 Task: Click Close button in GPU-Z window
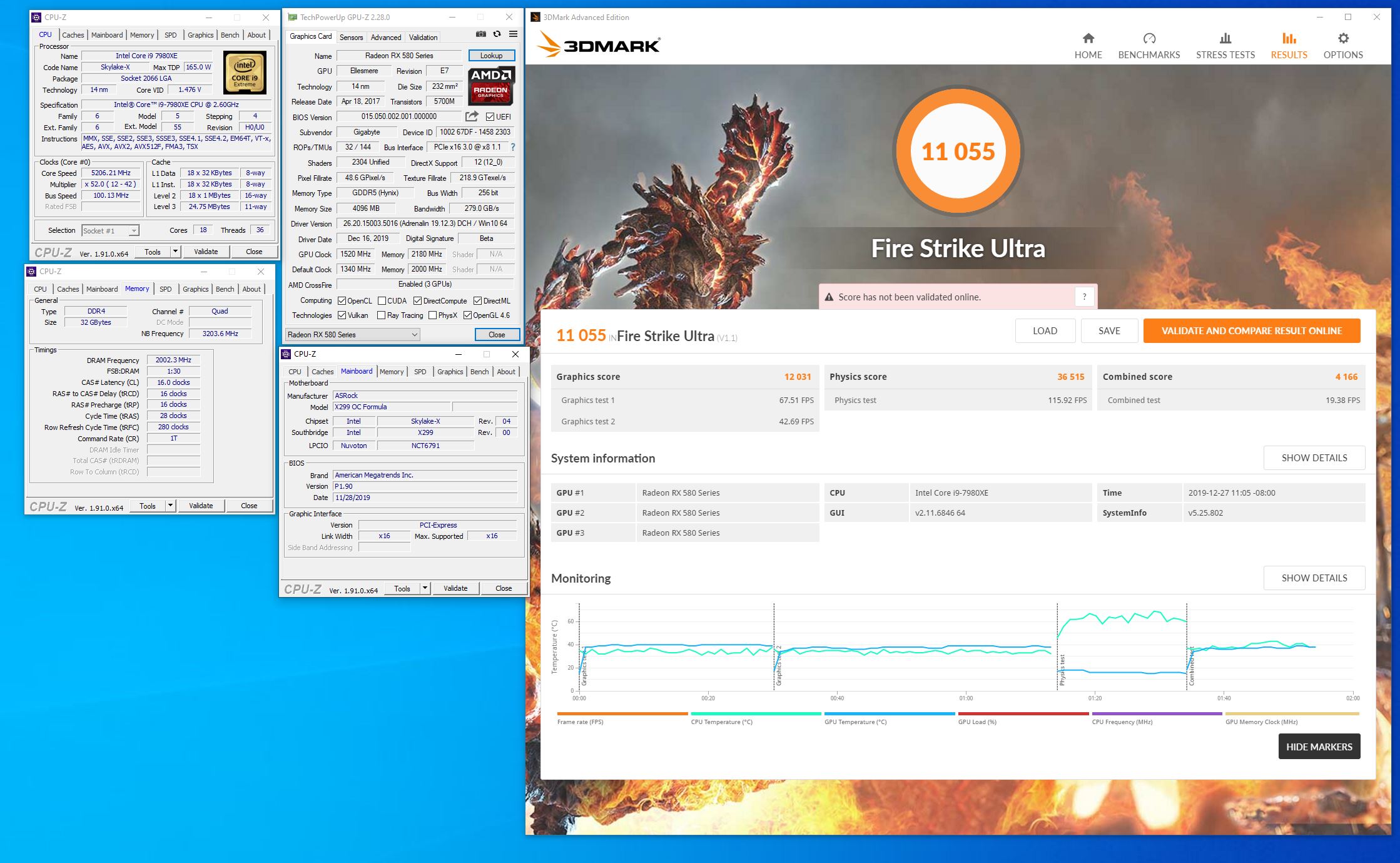497,335
